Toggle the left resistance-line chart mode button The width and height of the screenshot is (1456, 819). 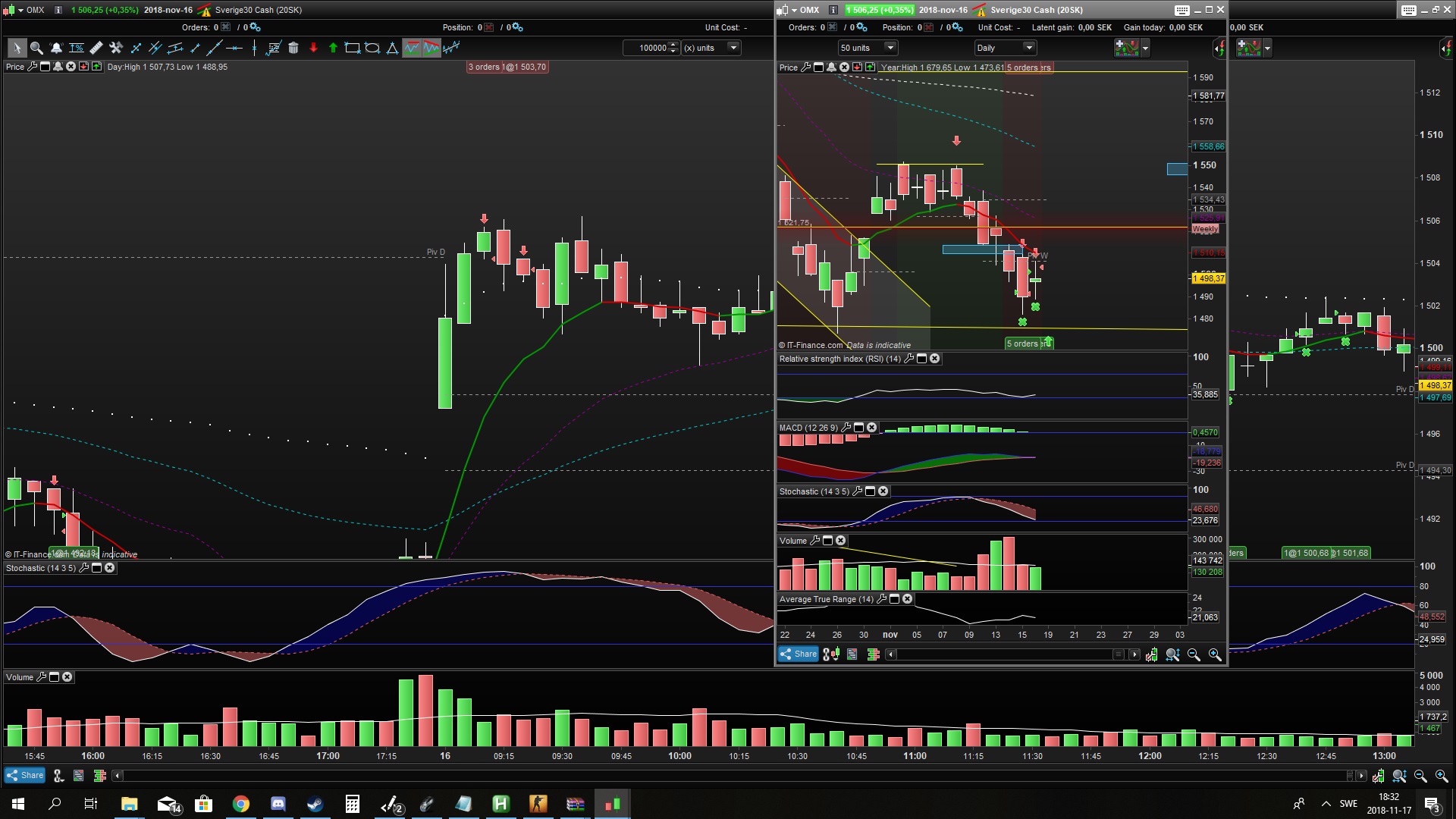(431, 48)
